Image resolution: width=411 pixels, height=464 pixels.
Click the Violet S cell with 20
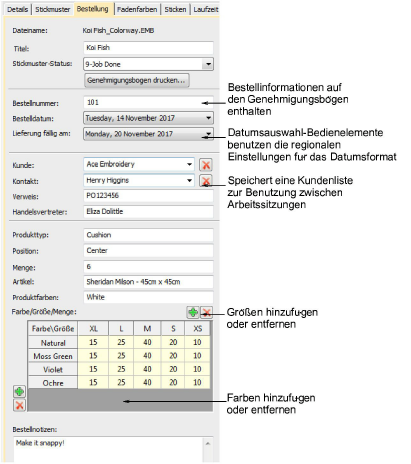click(173, 369)
